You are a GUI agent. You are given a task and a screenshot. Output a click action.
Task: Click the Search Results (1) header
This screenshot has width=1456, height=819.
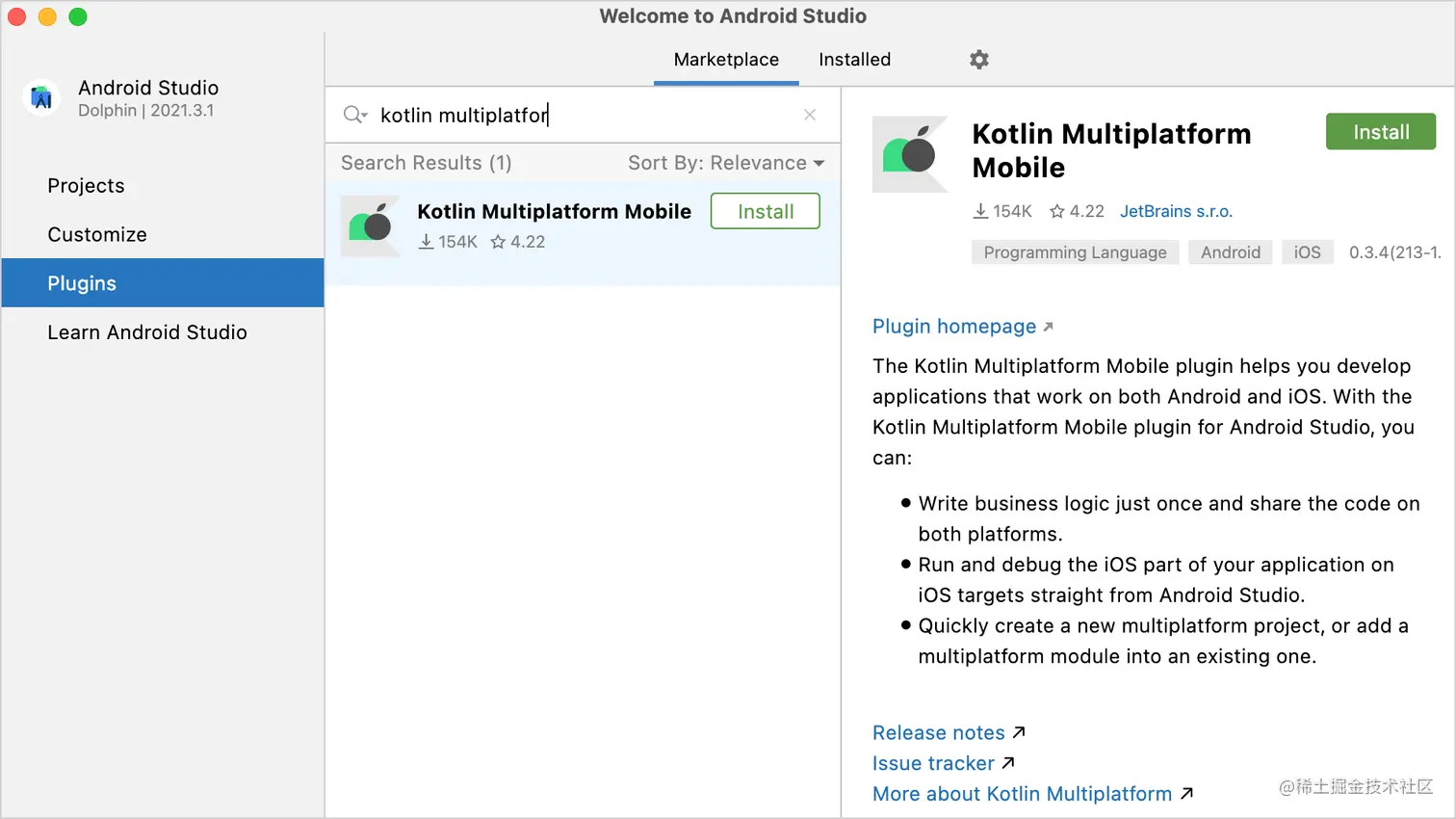click(427, 163)
